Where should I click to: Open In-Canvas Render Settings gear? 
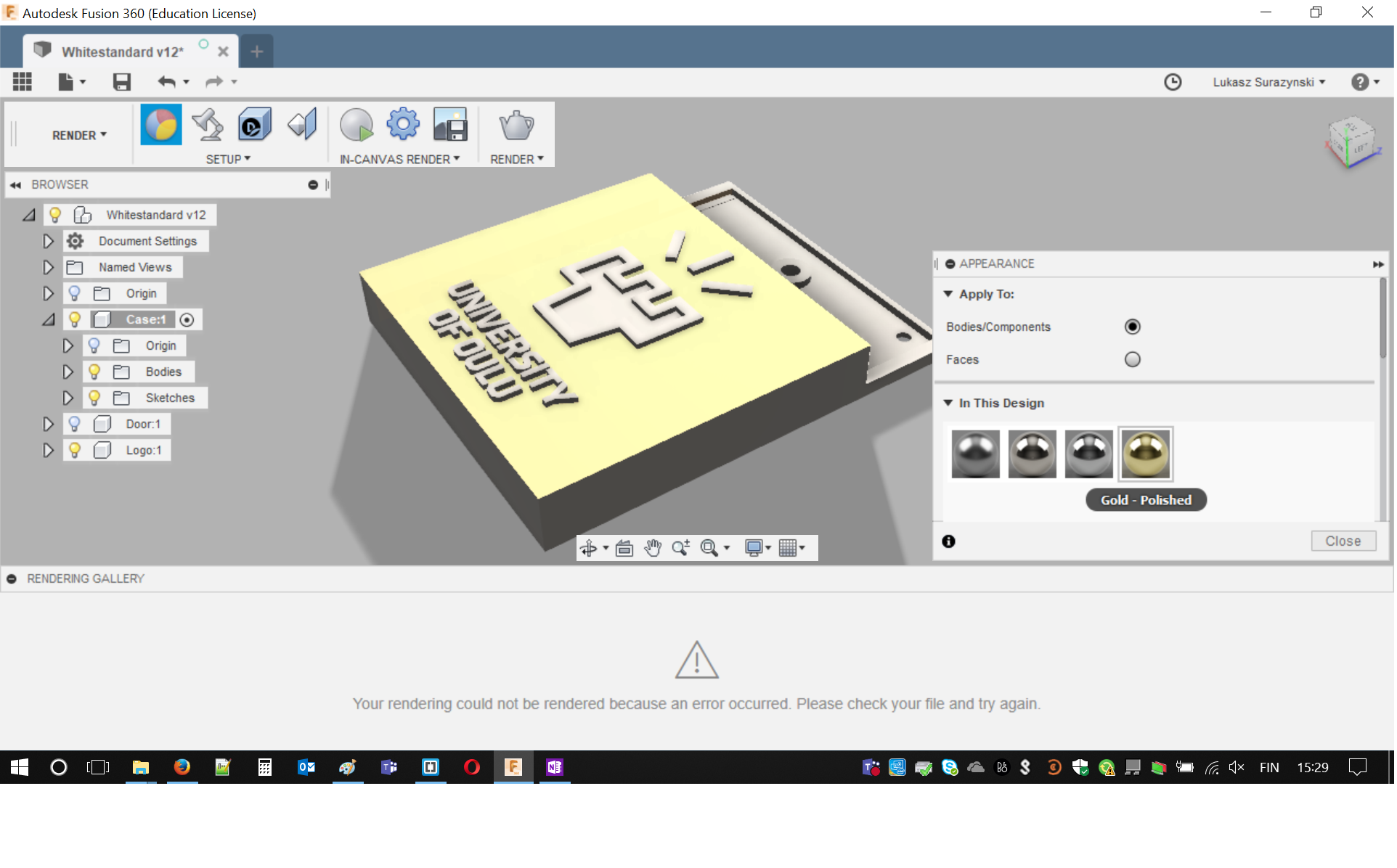[403, 125]
